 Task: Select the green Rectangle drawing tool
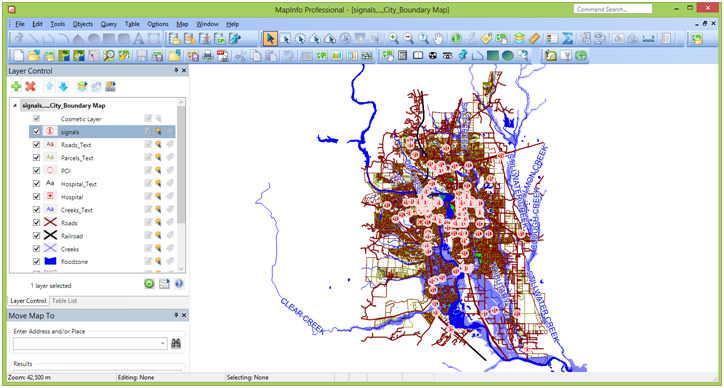coord(493,55)
